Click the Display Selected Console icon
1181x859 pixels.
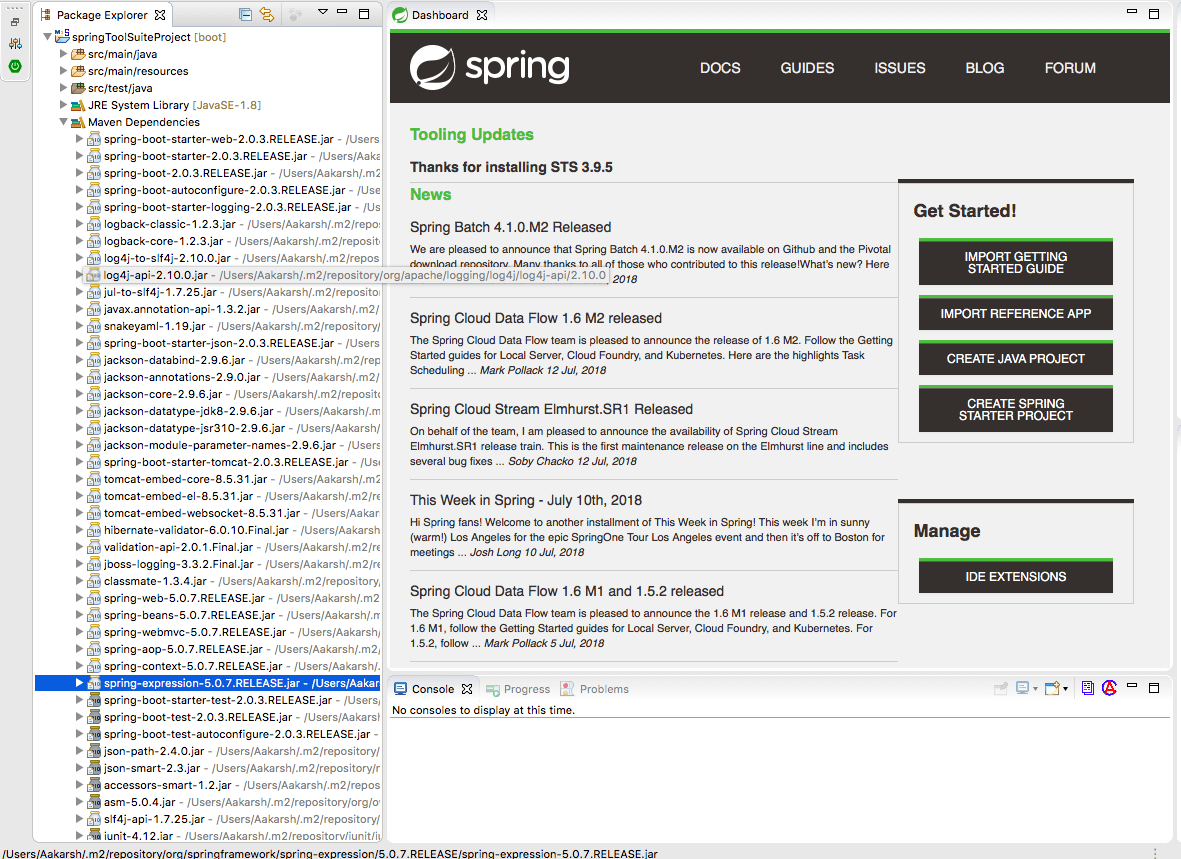pos(1022,688)
